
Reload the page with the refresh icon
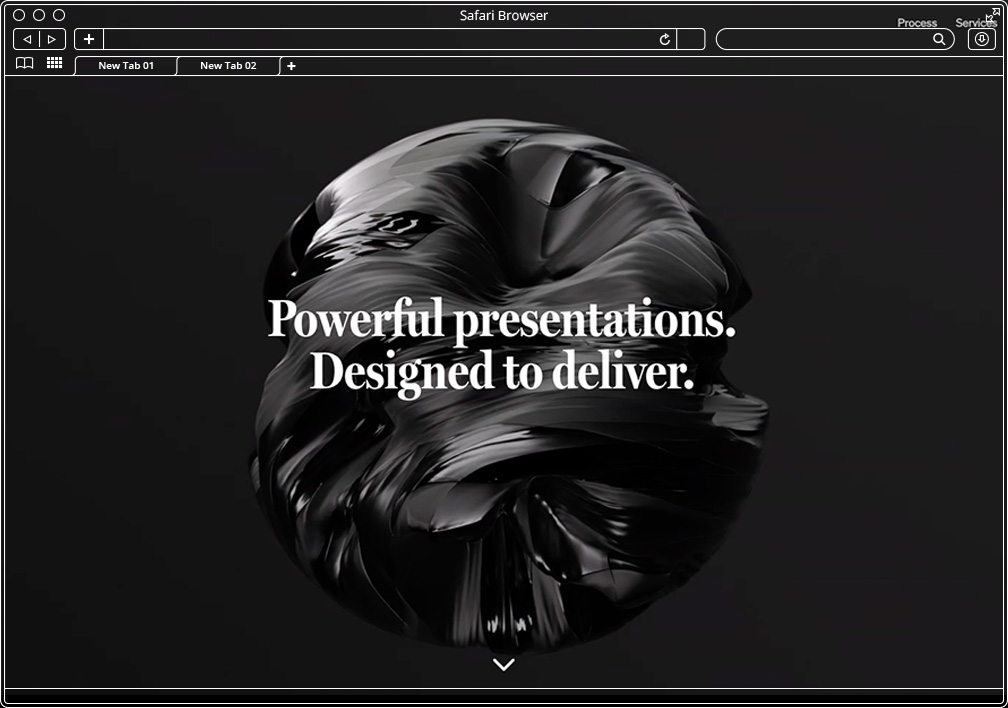pos(665,39)
